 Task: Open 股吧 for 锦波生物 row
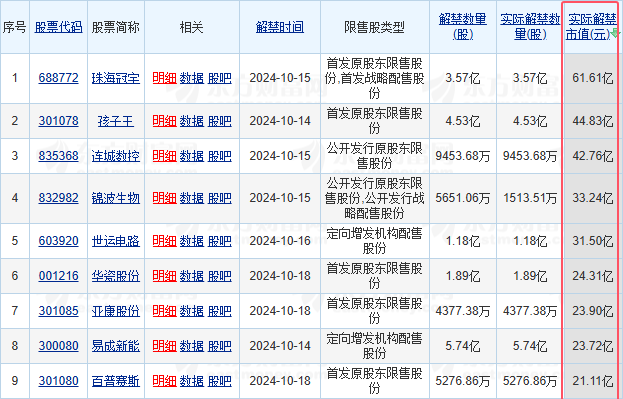(220, 198)
